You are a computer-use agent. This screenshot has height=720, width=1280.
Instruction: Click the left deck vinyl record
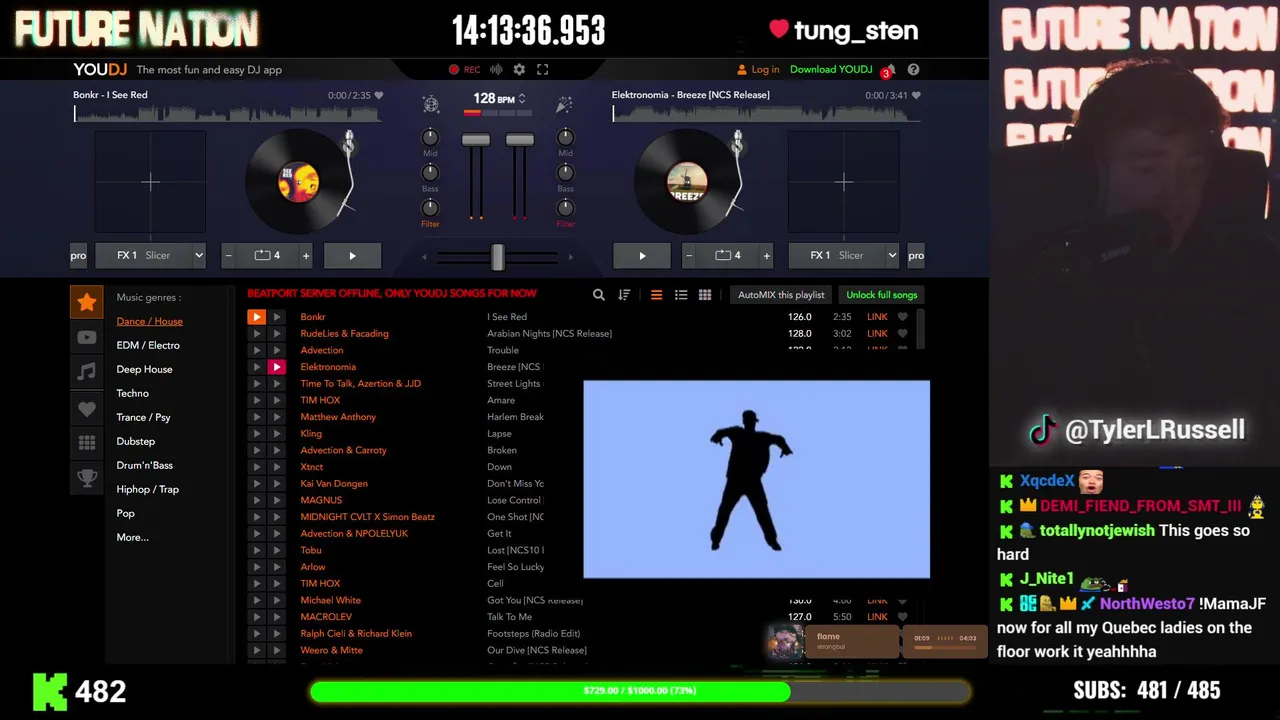[298, 182]
